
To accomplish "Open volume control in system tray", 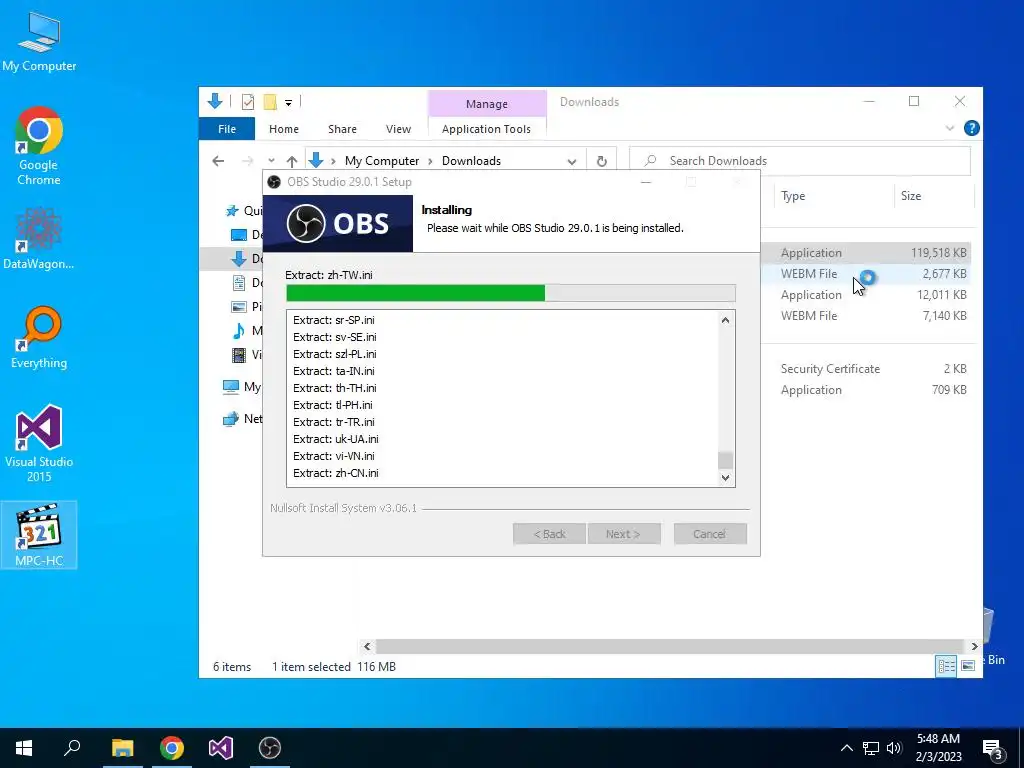I will tap(894, 748).
